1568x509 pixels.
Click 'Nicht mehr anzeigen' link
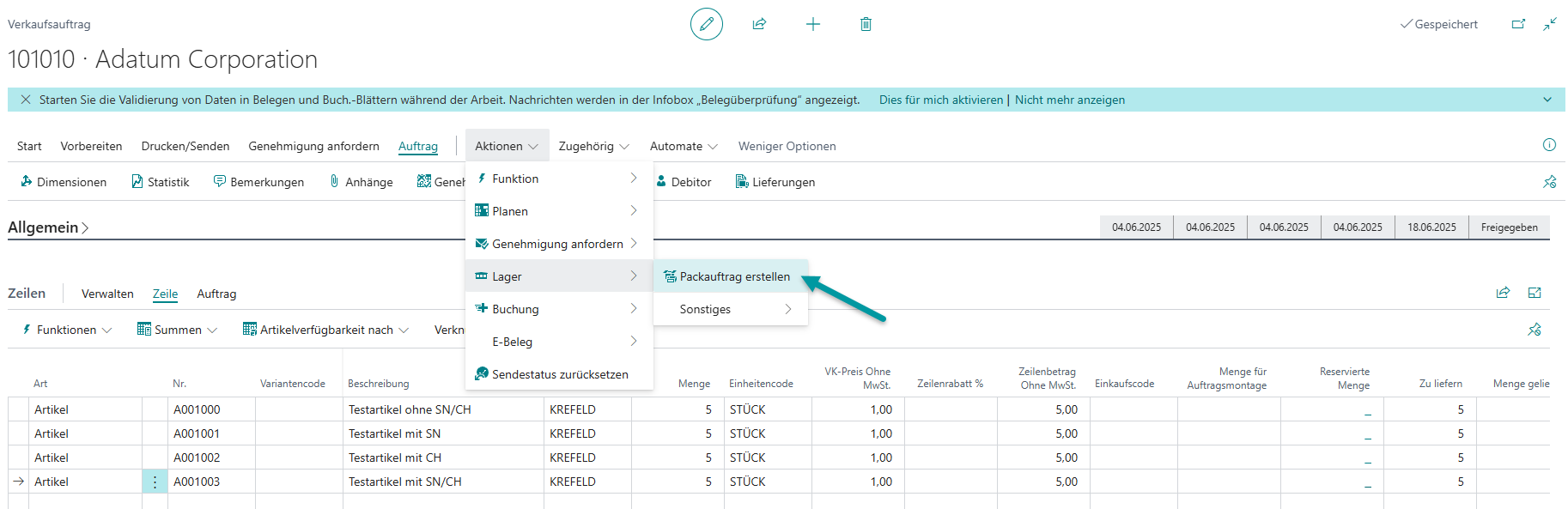click(1069, 100)
